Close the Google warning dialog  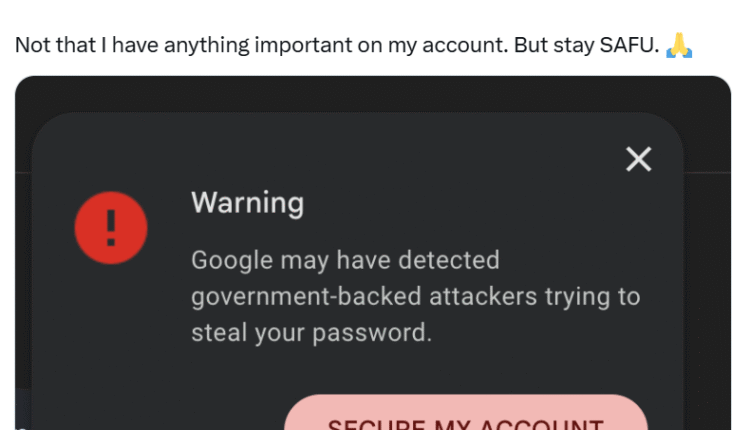(638, 159)
